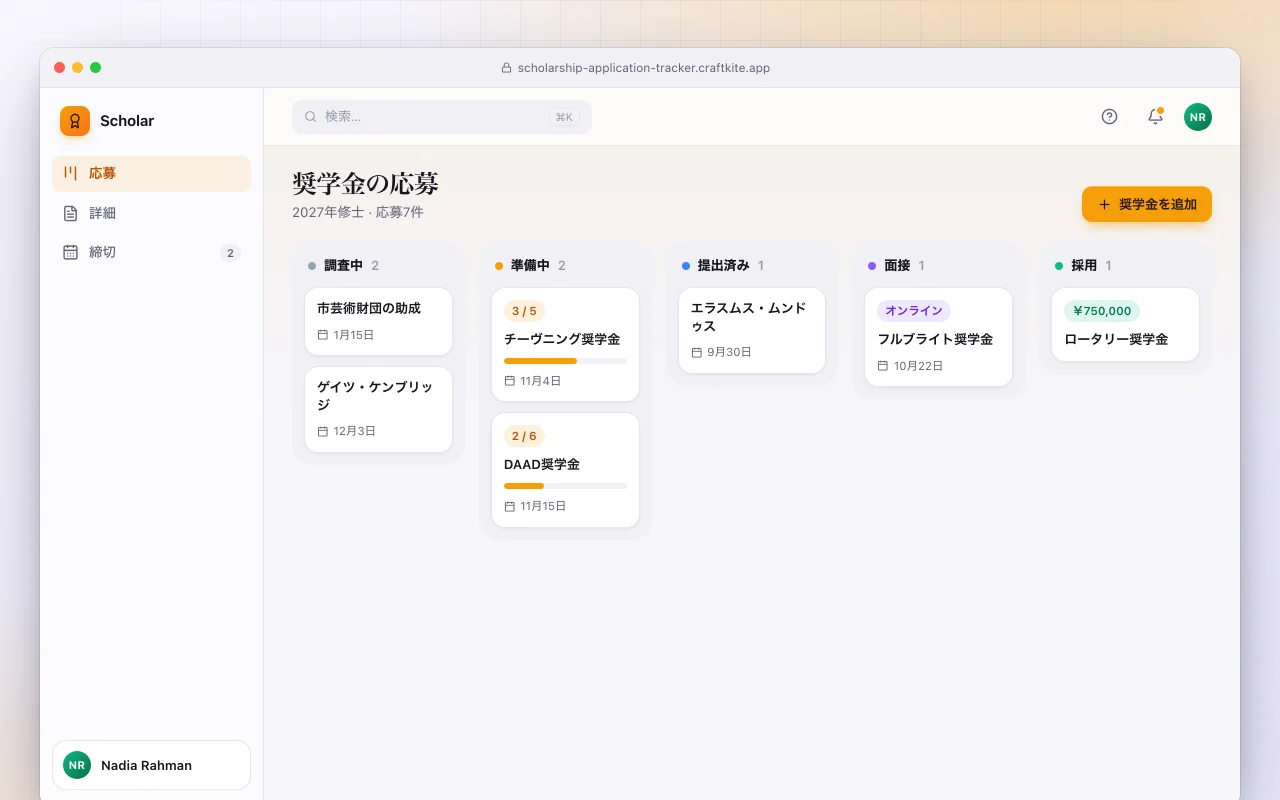
Task: Click calendar icon beside 11月4日
Action: pyautogui.click(x=510, y=381)
